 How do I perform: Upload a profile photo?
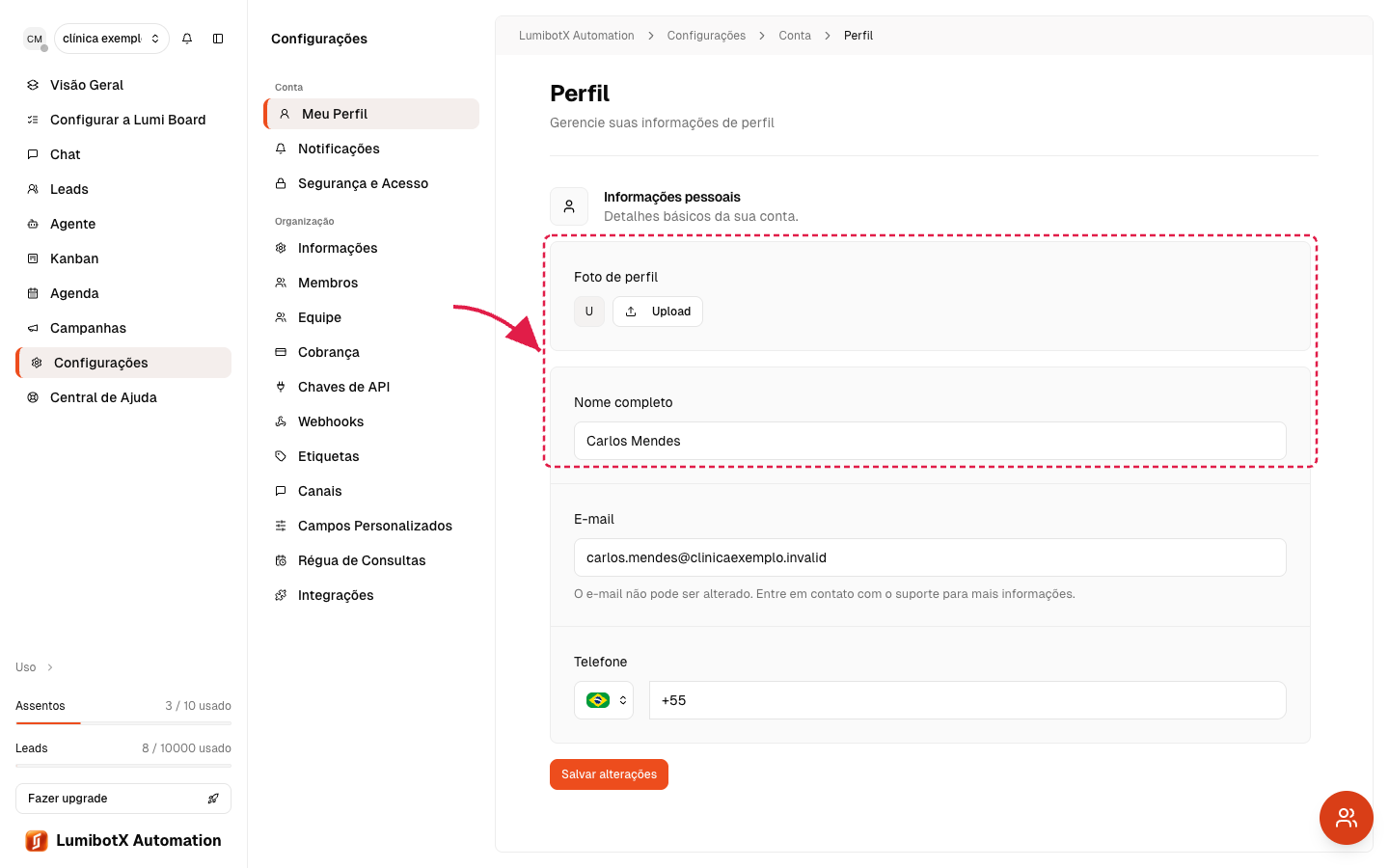(x=658, y=312)
